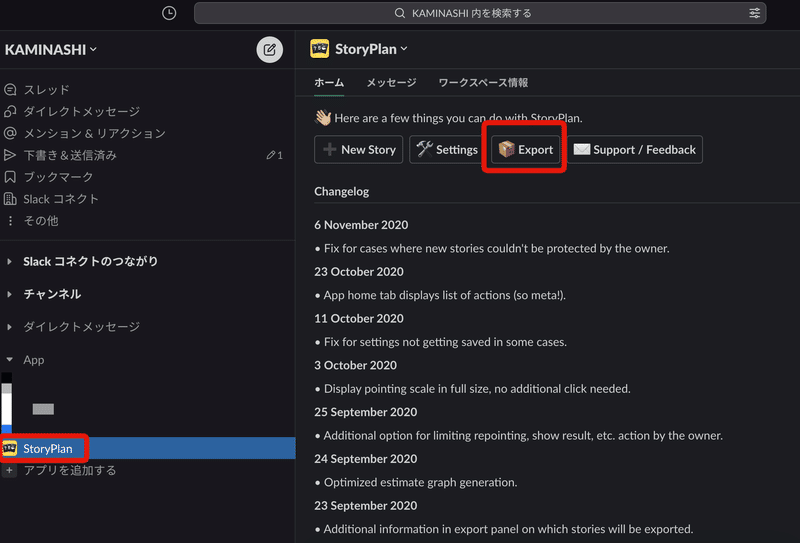Click the Changelog heading
Image resolution: width=800 pixels, height=543 pixels.
pyautogui.click(x=342, y=191)
